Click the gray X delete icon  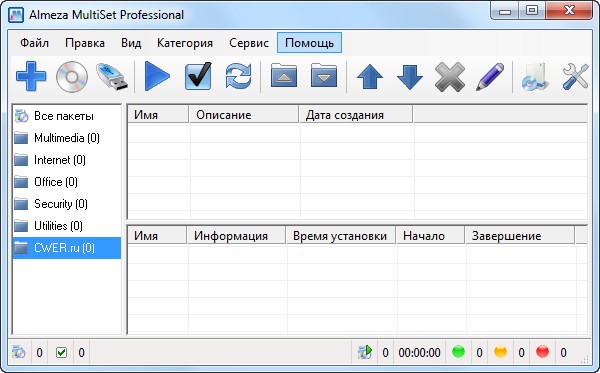pyautogui.click(x=450, y=77)
